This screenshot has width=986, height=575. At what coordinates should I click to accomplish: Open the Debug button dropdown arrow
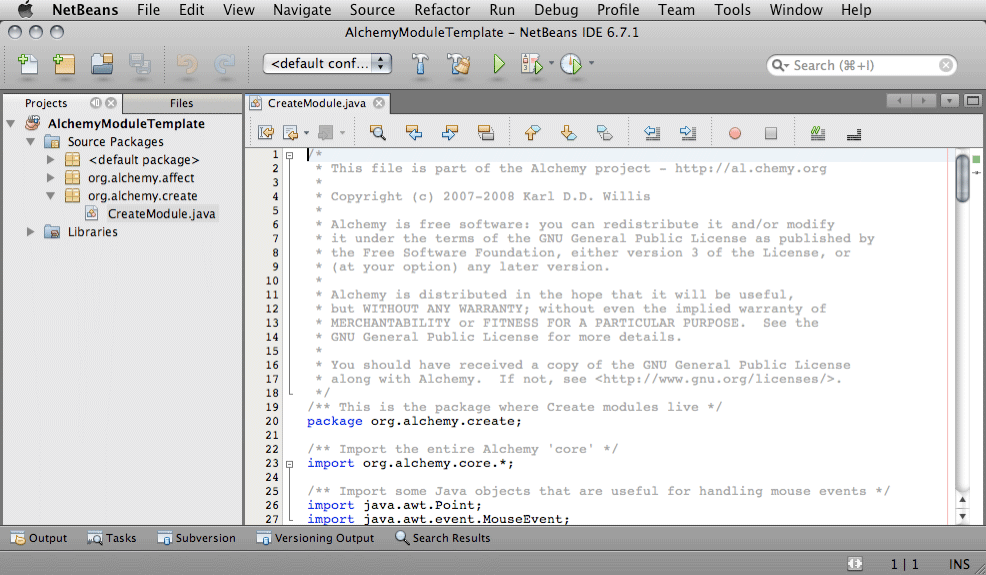[551, 63]
